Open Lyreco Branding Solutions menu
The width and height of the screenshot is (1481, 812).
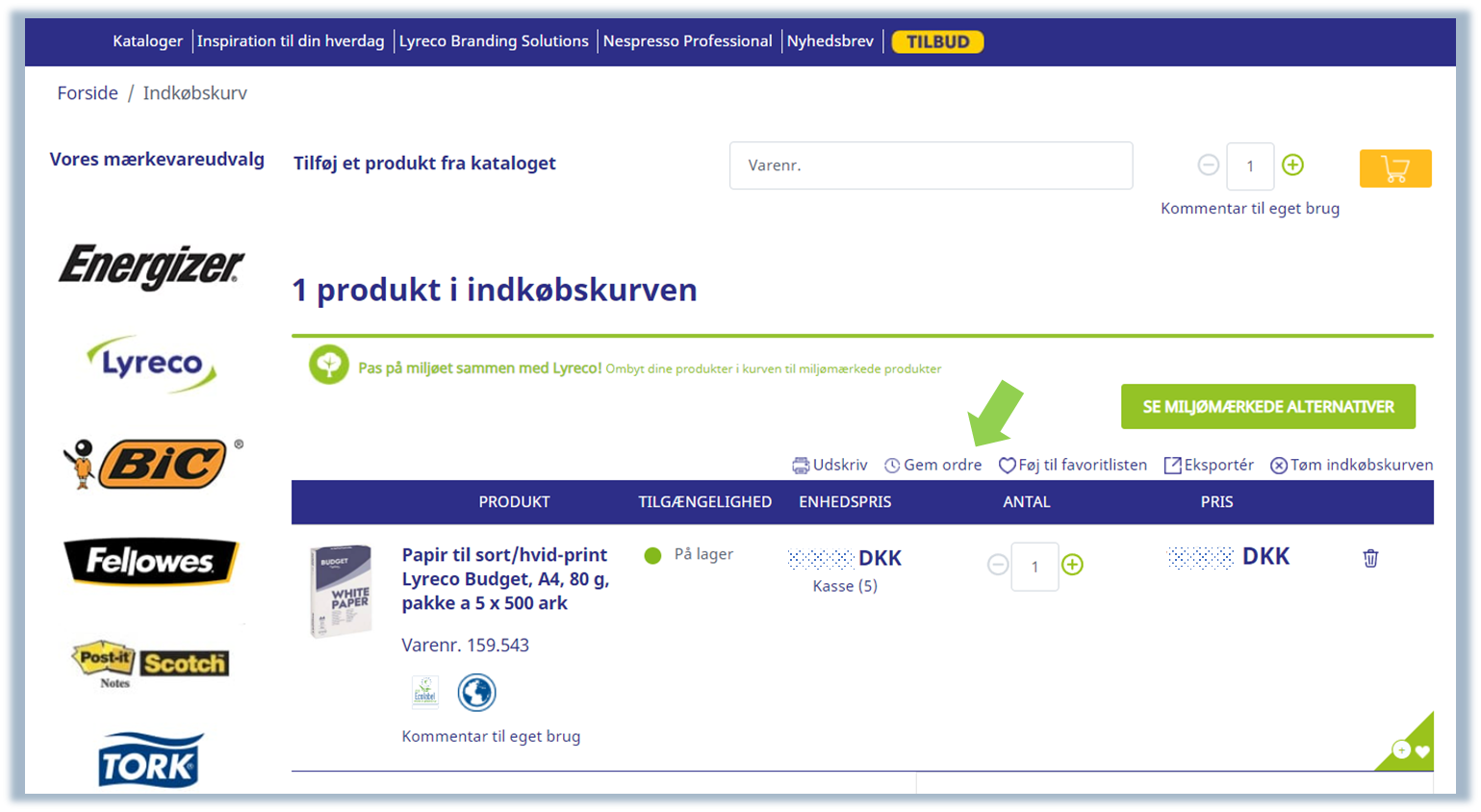(x=494, y=41)
